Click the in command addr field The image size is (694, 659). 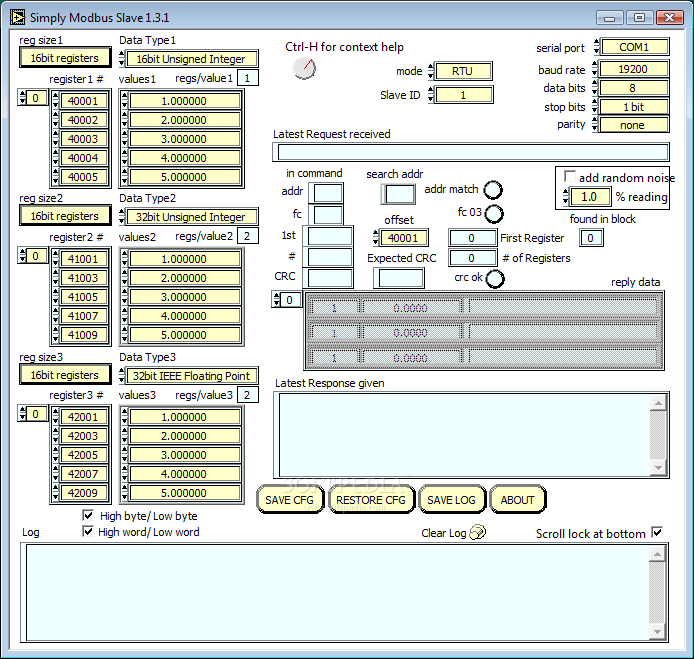(328, 193)
